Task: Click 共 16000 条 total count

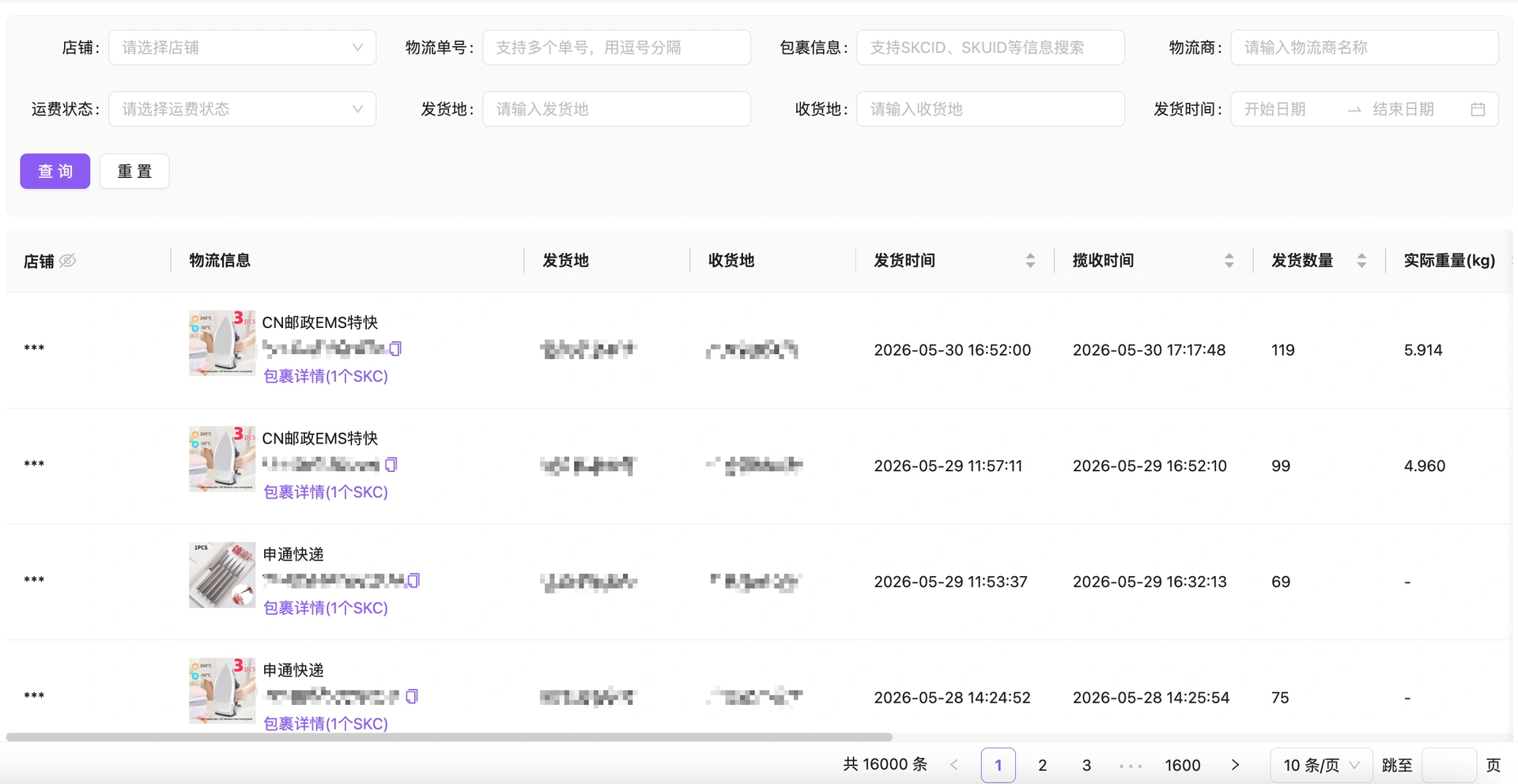Action: click(885, 764)
